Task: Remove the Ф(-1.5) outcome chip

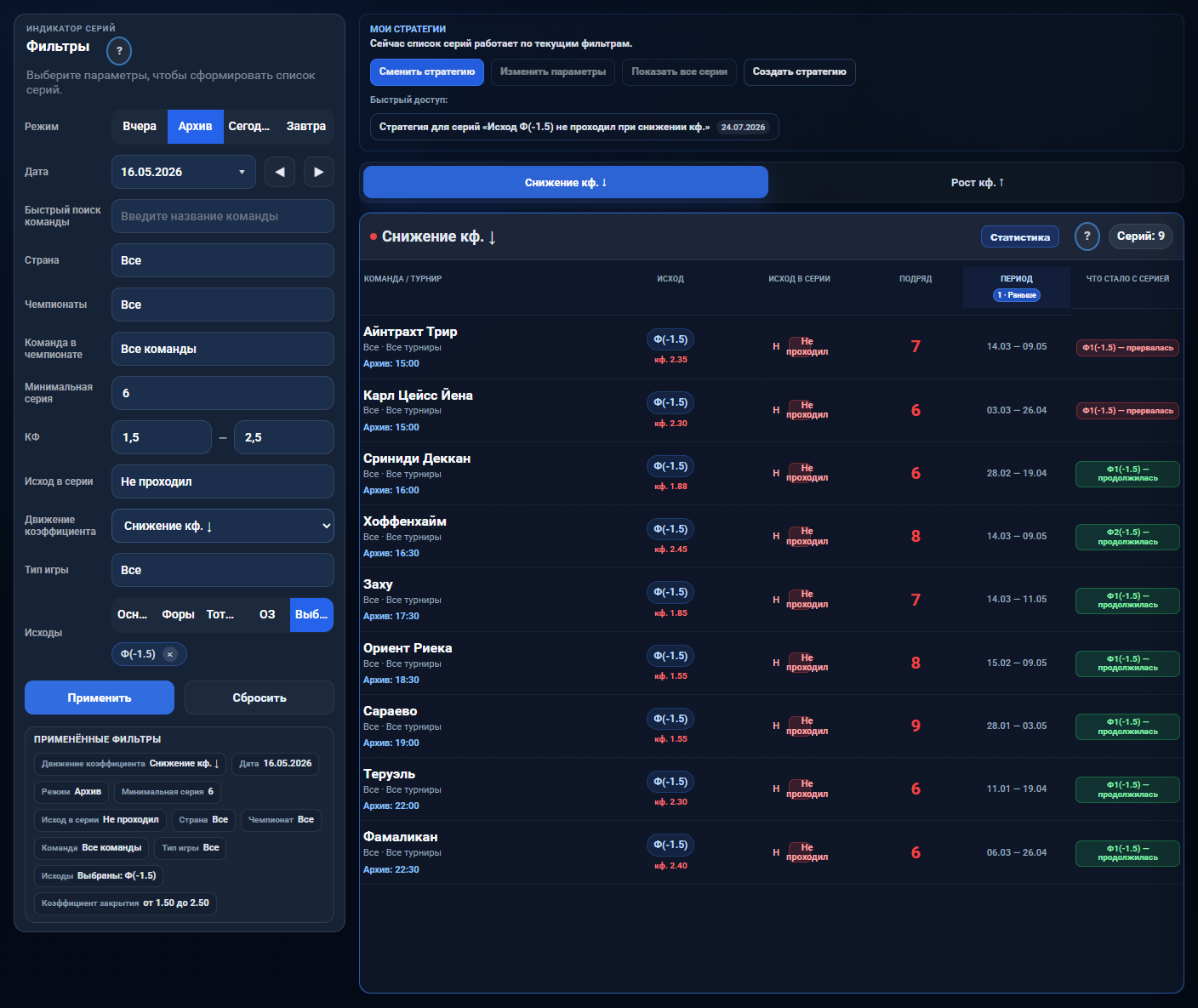Action: click(x=170, y=654)
